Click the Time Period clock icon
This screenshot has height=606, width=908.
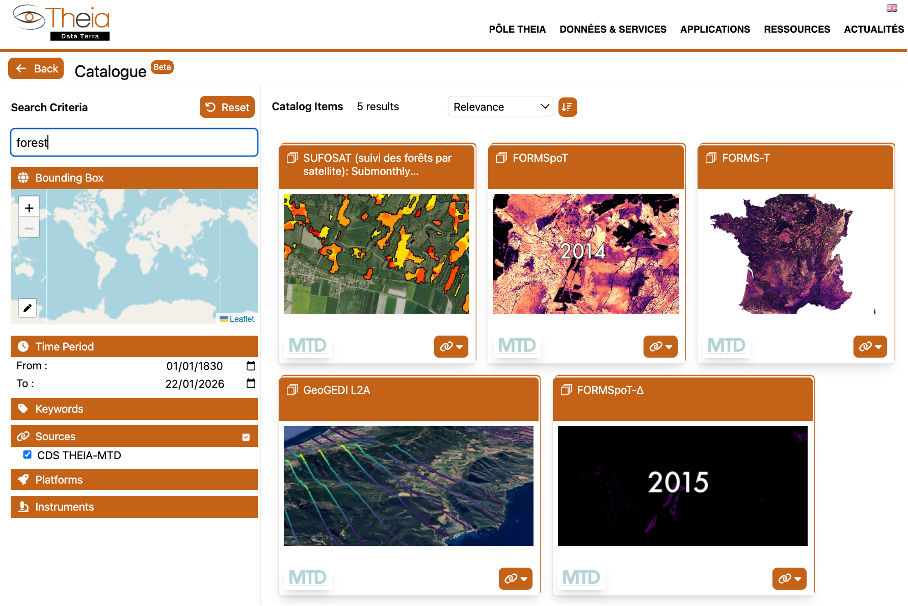(x=21, y=346)
